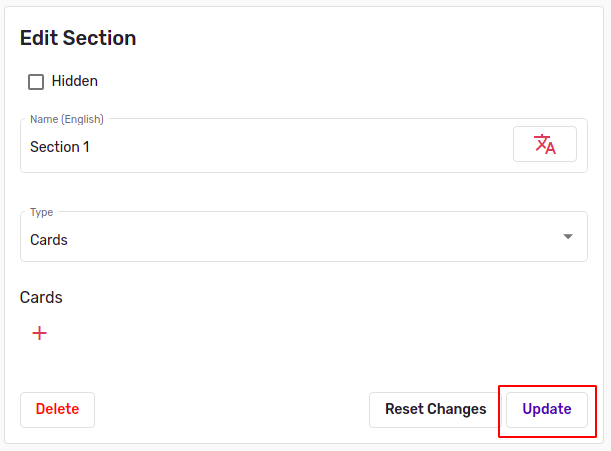Click empty area inside the name field
The width and height of the screenshot is (611, 451).
[300, 147]
